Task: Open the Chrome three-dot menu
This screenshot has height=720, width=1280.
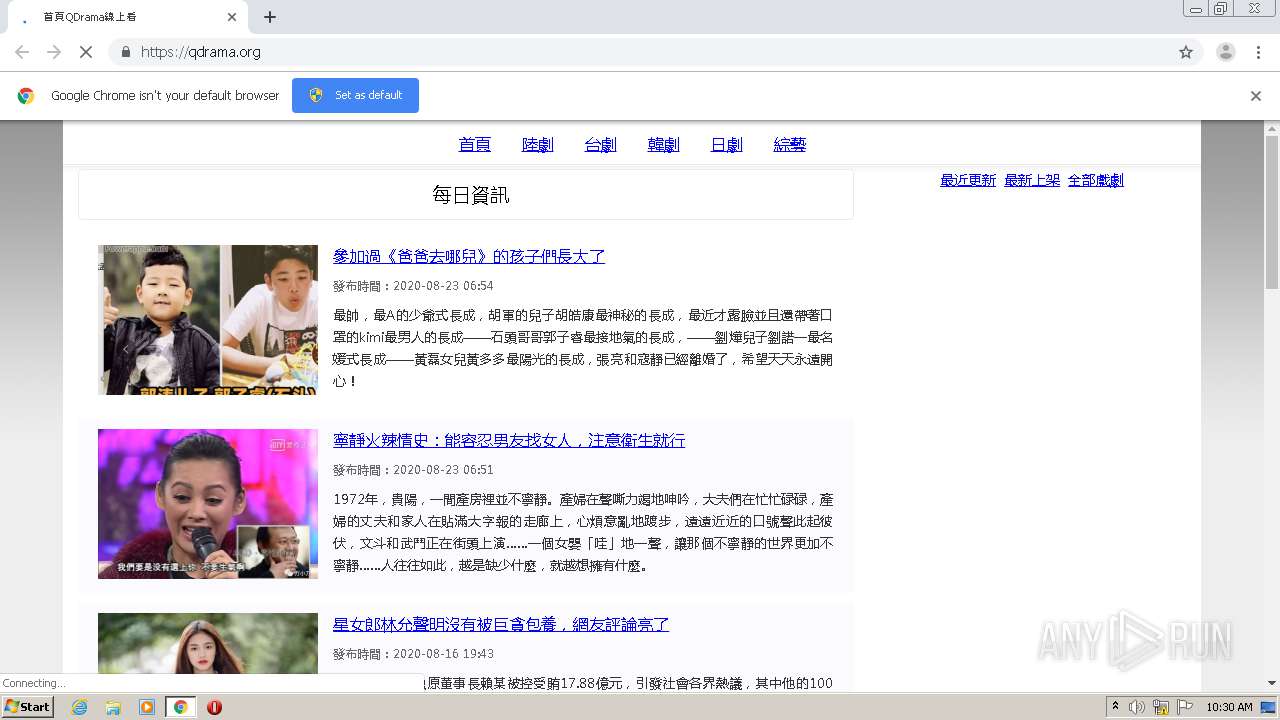Action: tap(1259, 52)
